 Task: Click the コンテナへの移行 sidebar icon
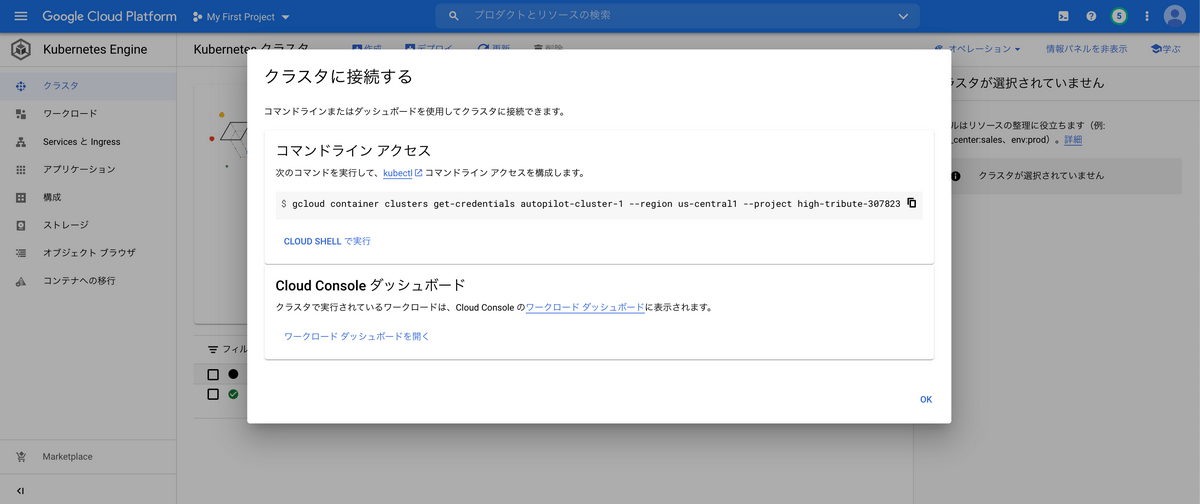coord(21,281)
